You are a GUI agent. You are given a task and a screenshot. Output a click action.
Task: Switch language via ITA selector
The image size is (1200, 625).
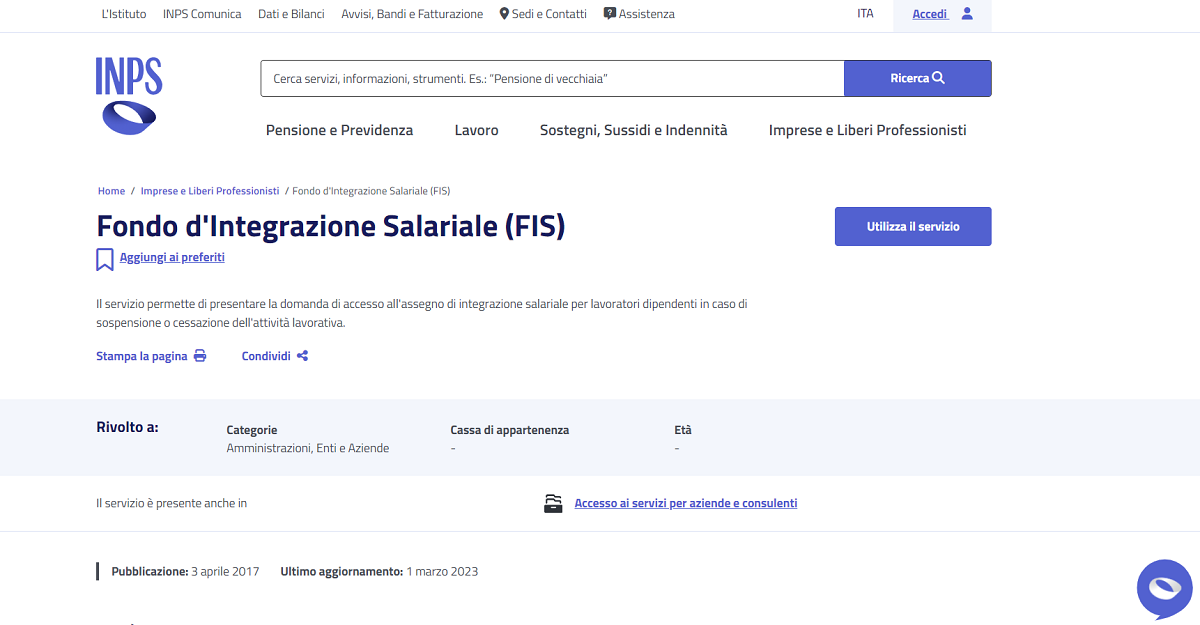(865, 14)
